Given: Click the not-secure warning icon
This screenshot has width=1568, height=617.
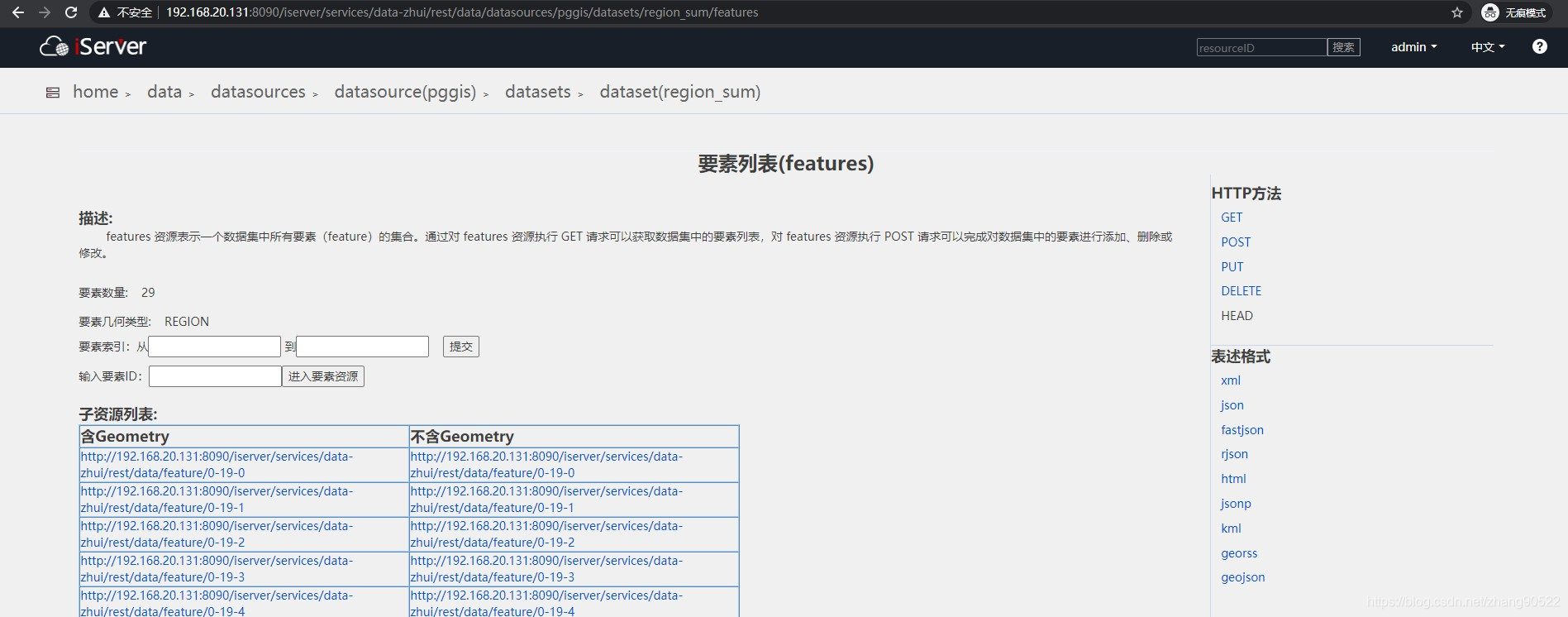Looking at the screenshot, I should tap(104, 12).
